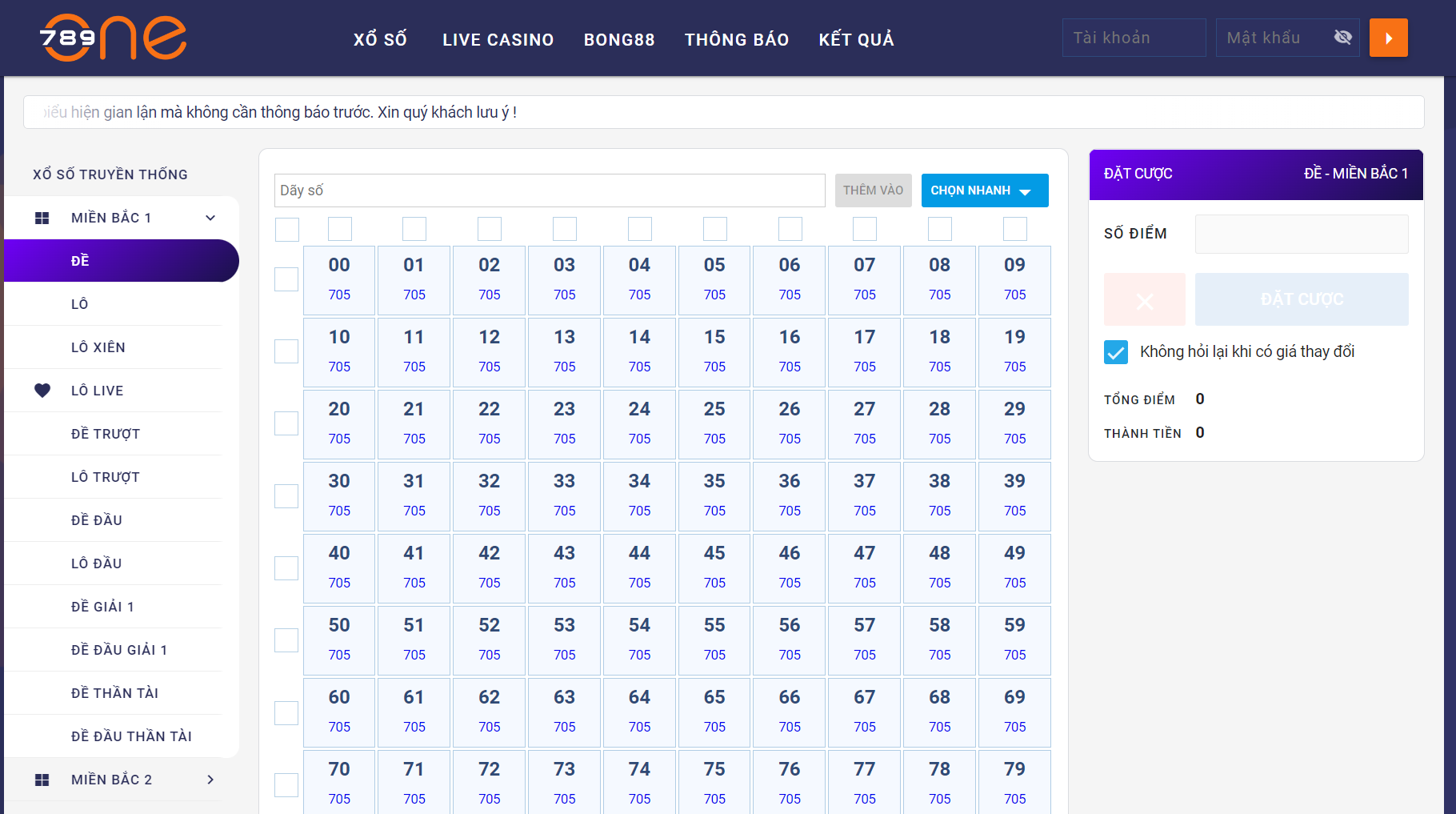1456x814 pixels.
Task: Check the column checkbox above number 09
Action: point(1015,229)
